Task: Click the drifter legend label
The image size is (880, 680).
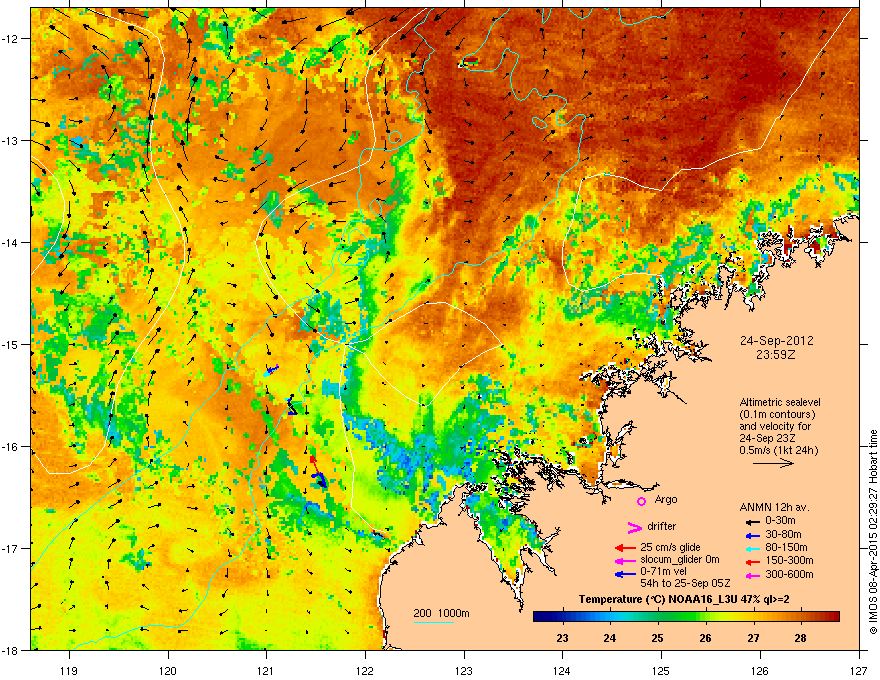Action: click(x=662, y=526)
